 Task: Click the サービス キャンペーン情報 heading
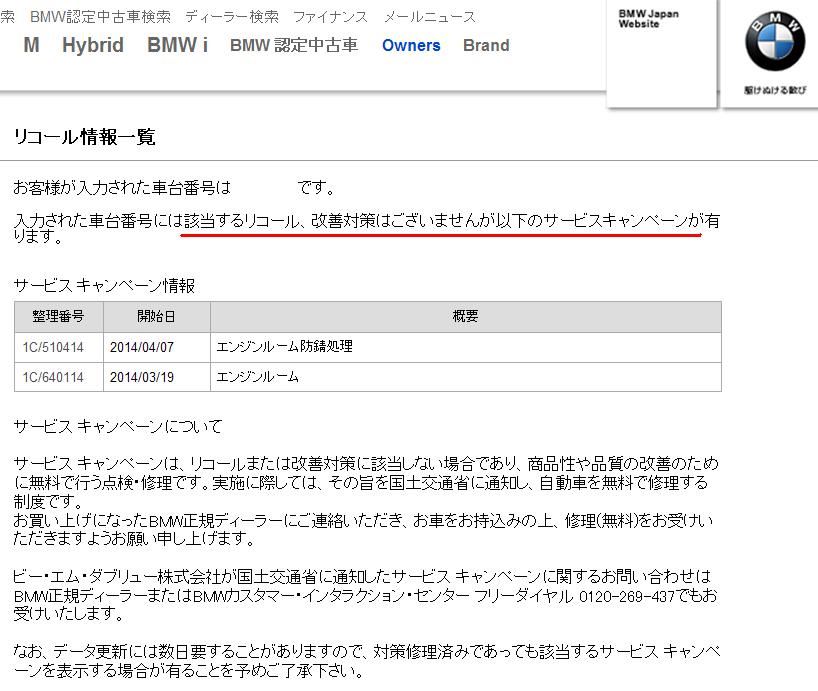coord(104,286)
